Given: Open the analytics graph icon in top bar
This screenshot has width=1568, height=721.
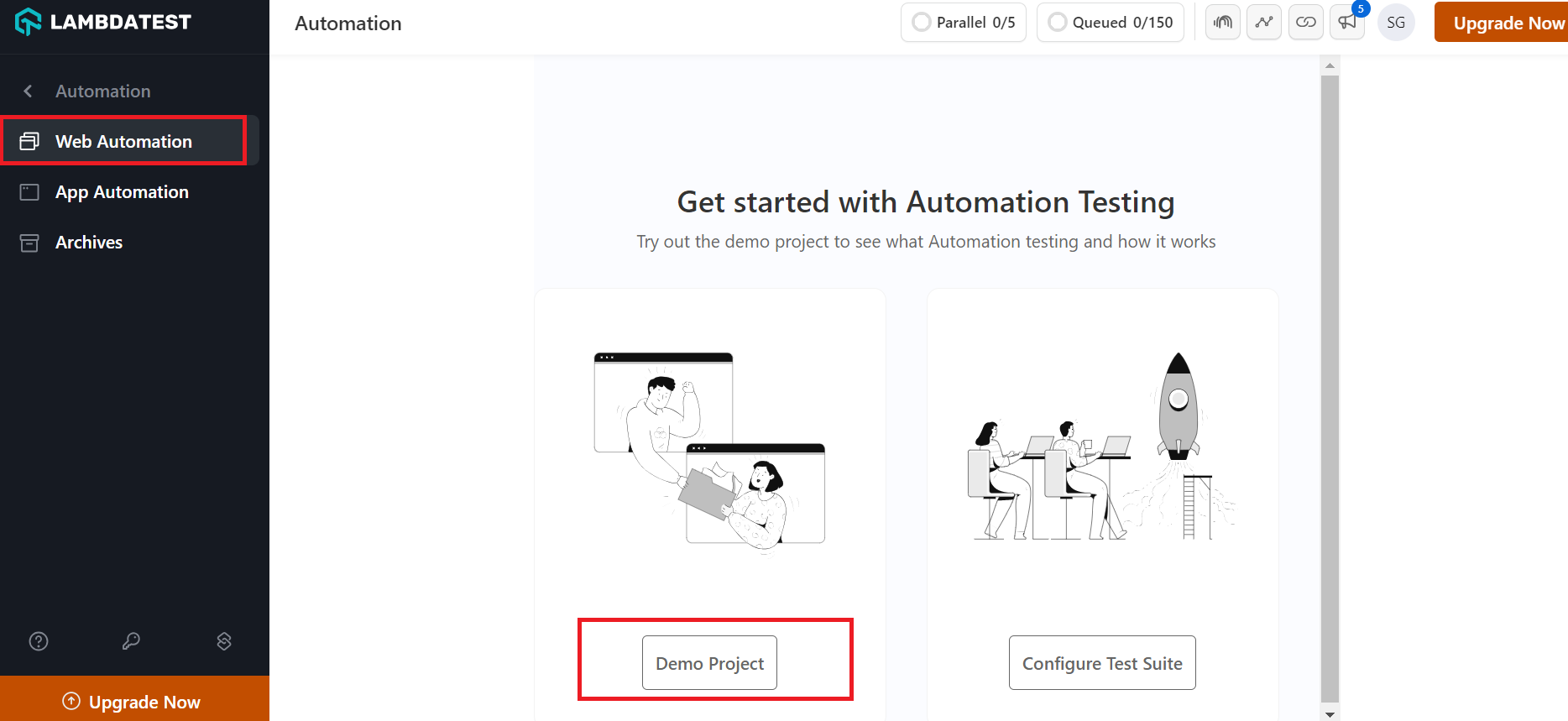Looking at the screenshot, I should [1264, 23].
